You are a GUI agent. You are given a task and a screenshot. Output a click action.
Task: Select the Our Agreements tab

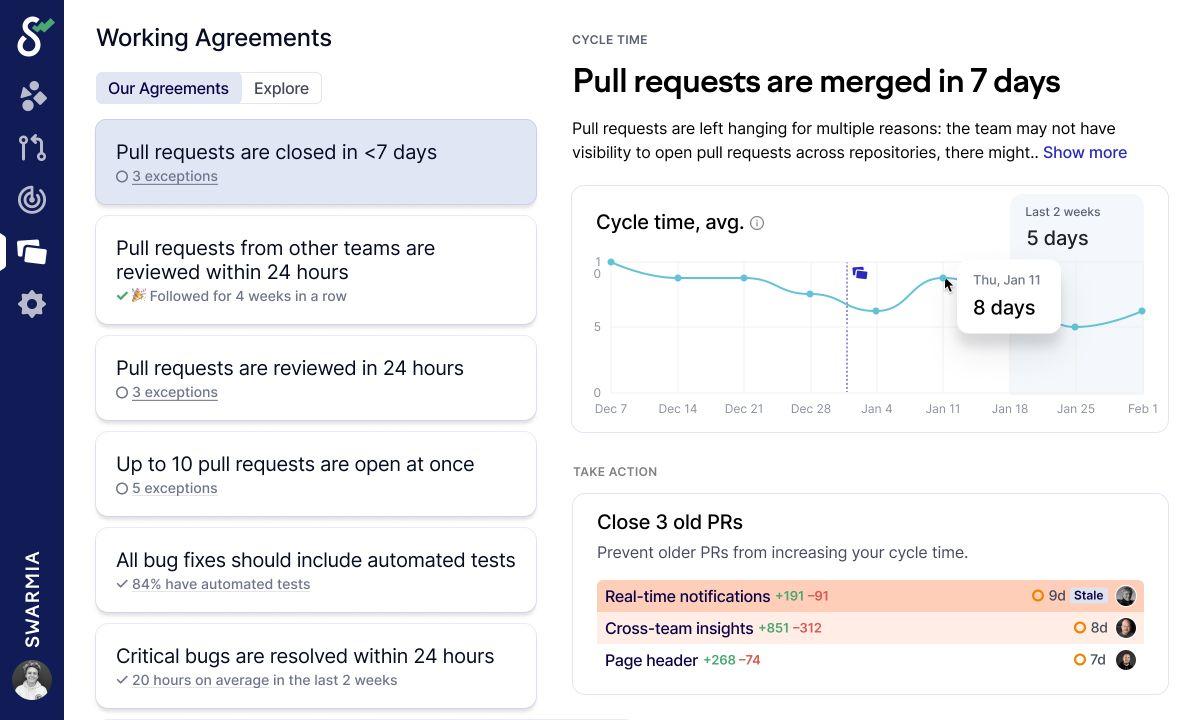click(x=168, y=88)
